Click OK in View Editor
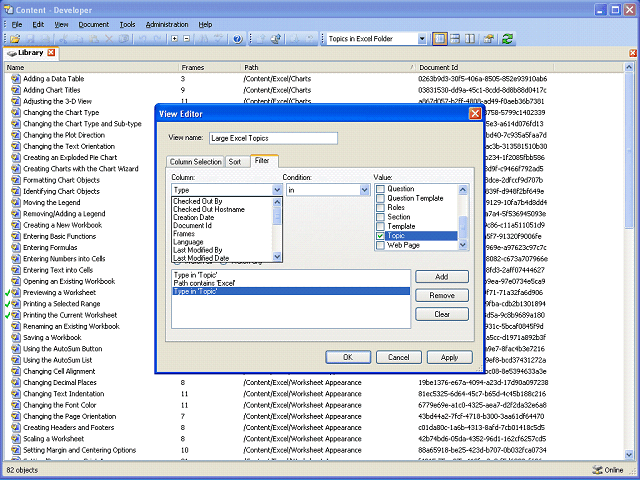 pyautogui.click(x=348, y=357)
